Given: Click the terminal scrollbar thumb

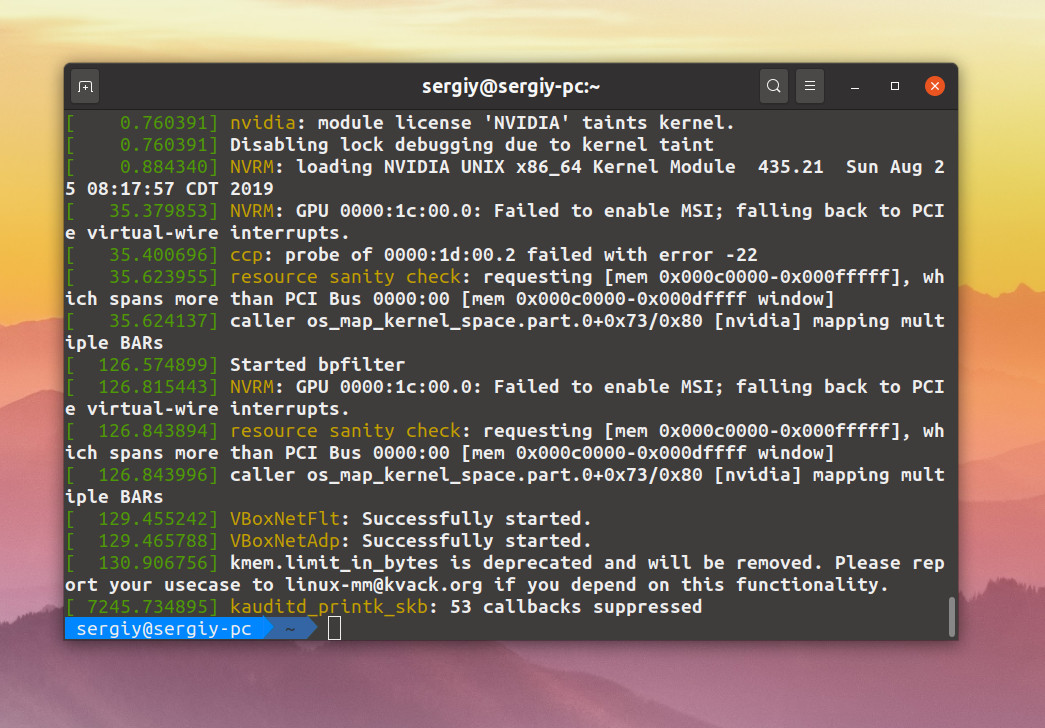Looking at the screenshot, I should coord(952,617).
